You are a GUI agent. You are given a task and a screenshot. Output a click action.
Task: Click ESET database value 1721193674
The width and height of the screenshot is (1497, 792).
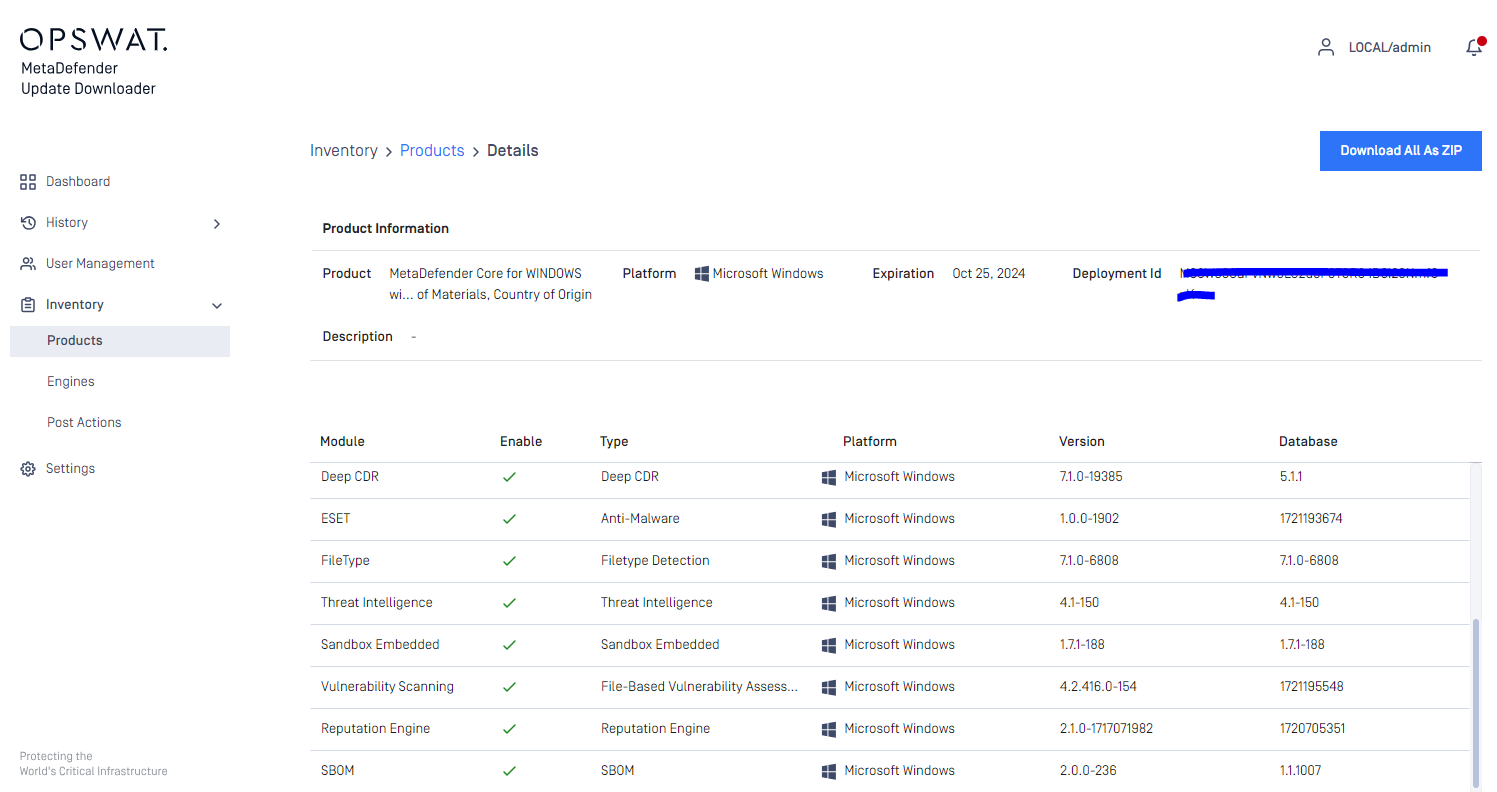(1312, 519)
